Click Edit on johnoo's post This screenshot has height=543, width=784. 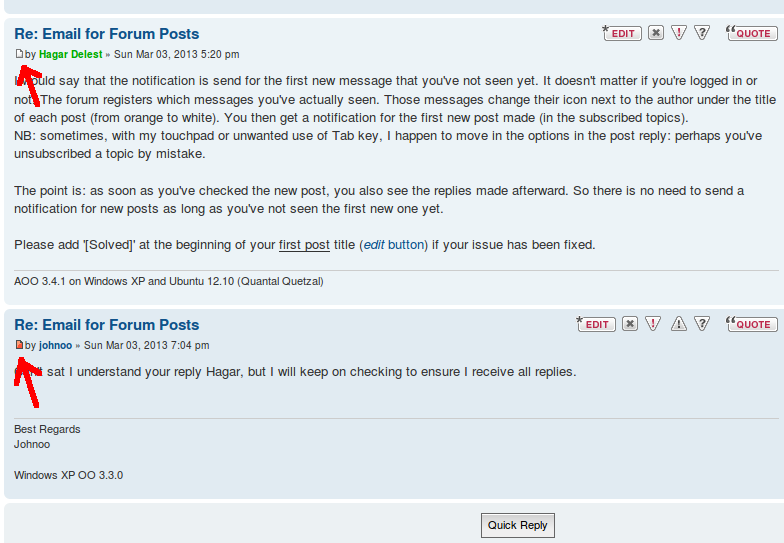point(597,324)
